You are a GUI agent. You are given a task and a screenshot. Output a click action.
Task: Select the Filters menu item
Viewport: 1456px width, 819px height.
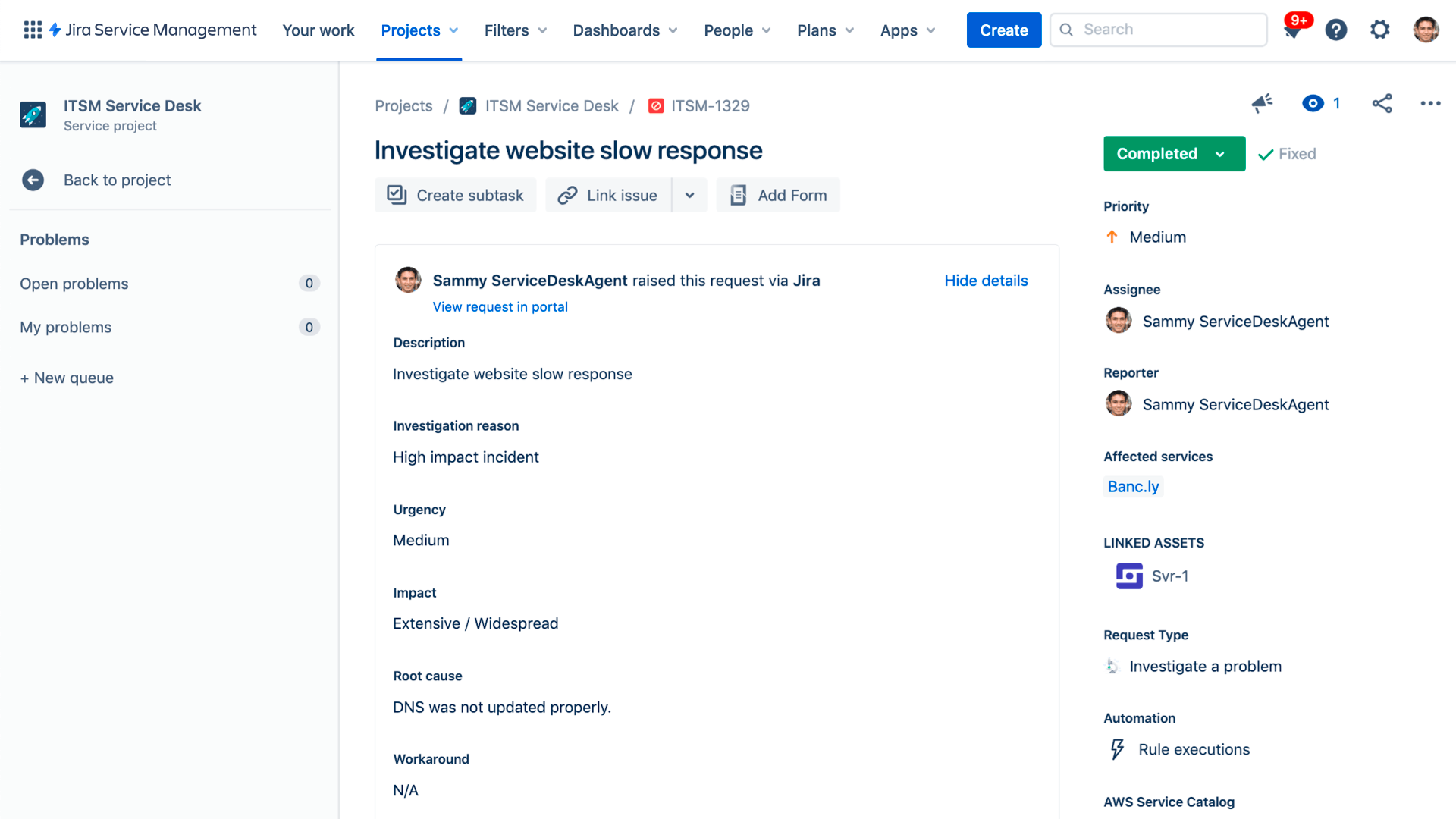click(506, 29)
